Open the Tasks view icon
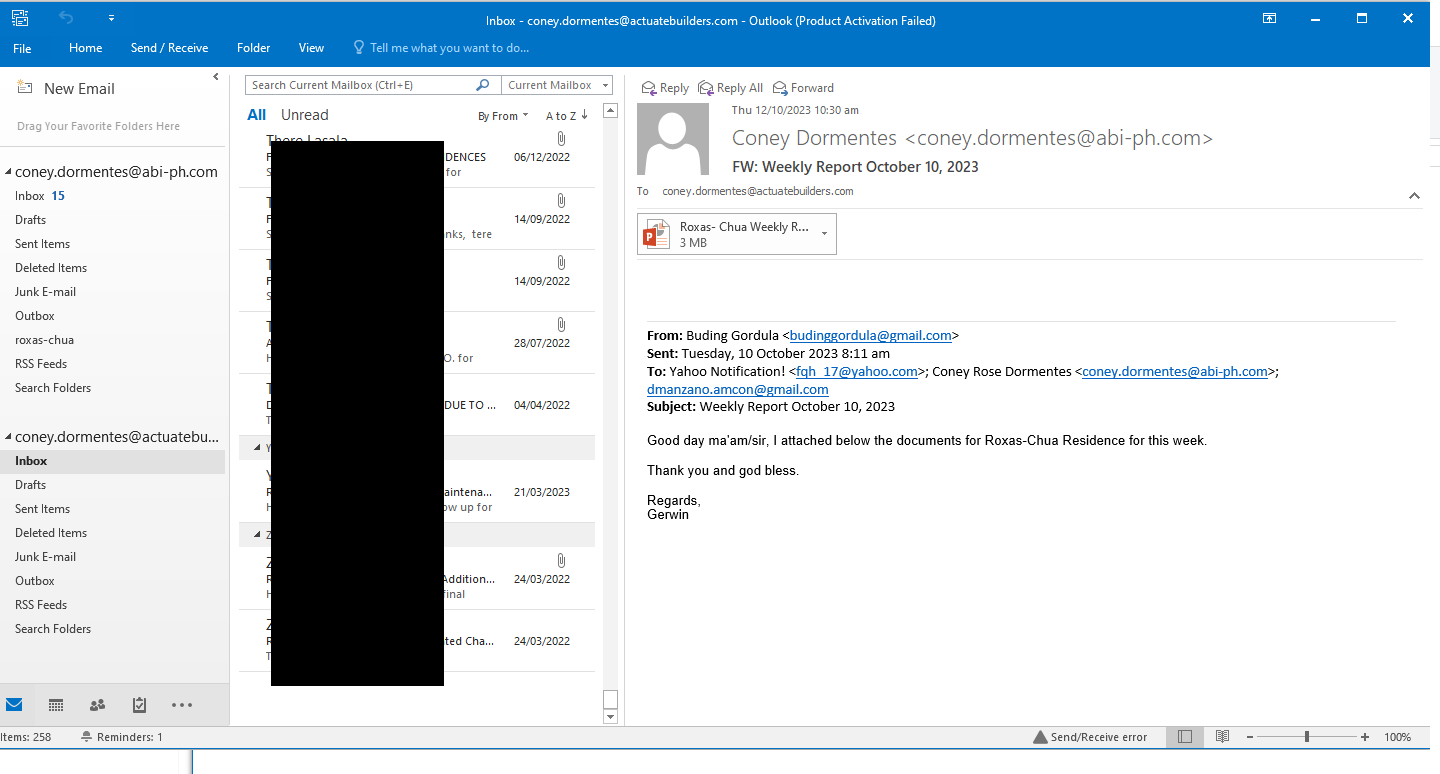Image resolution: width=1440 pixels, height=774 pixels. click(140, 705)
